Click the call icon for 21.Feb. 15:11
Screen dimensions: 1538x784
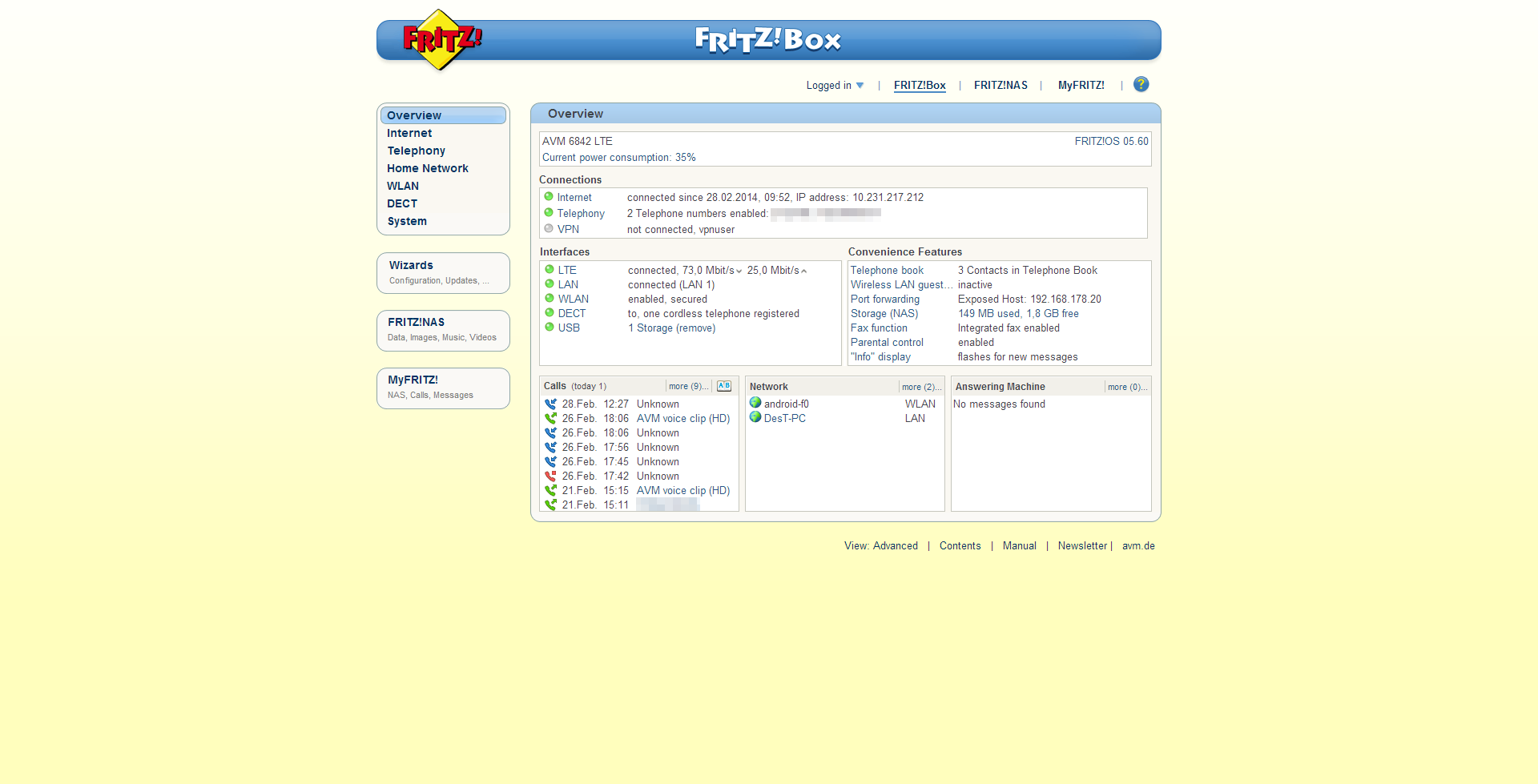[550, 505]
